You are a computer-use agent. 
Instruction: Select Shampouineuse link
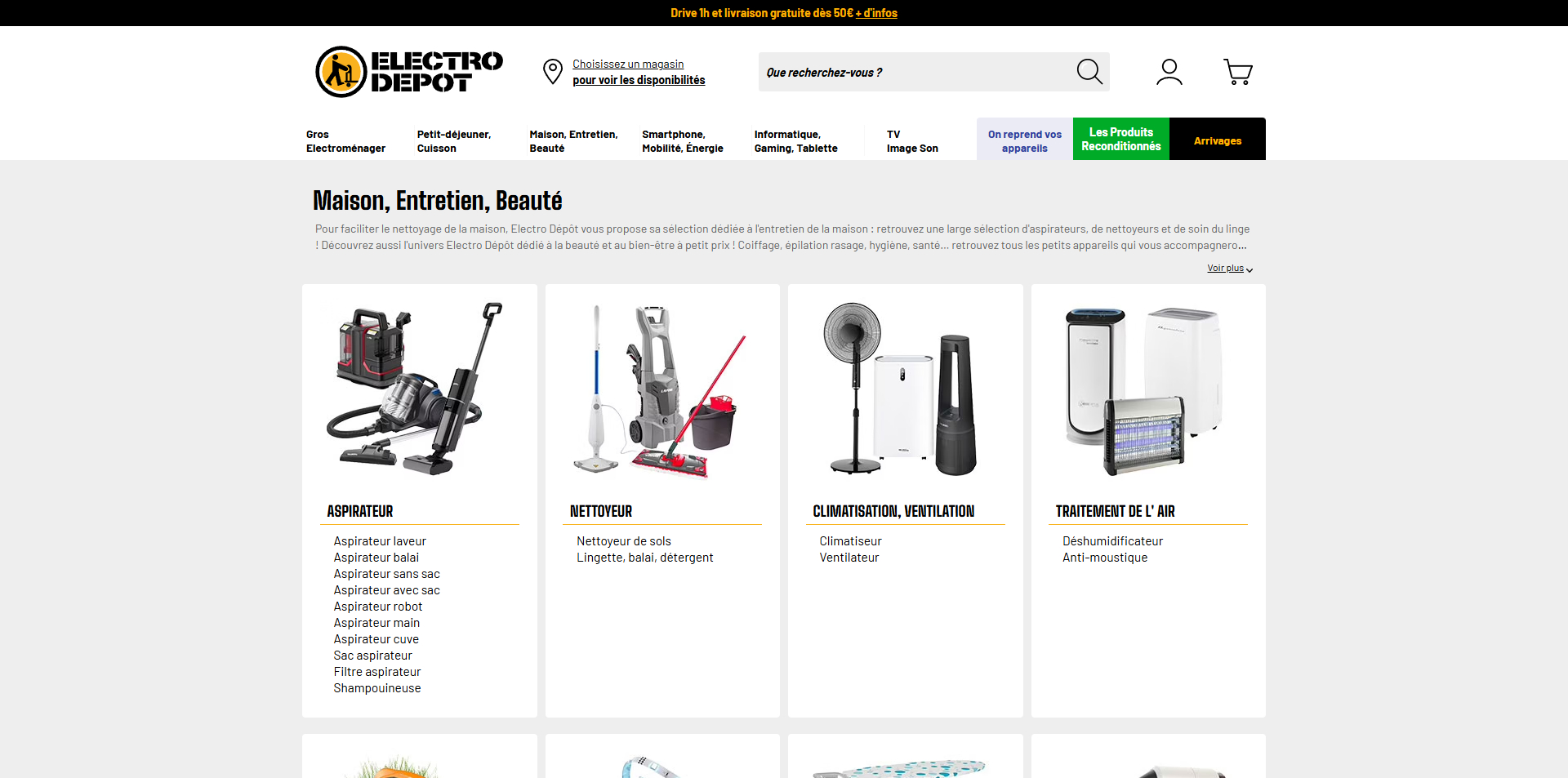tap(377, 688)
